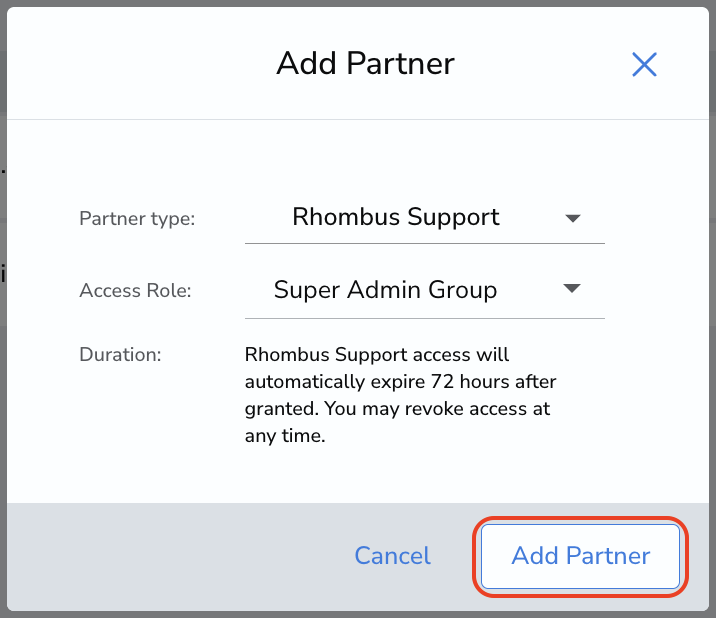
Task: Select the Rhombus Support partner type field
Action: (x=425, y=217)
